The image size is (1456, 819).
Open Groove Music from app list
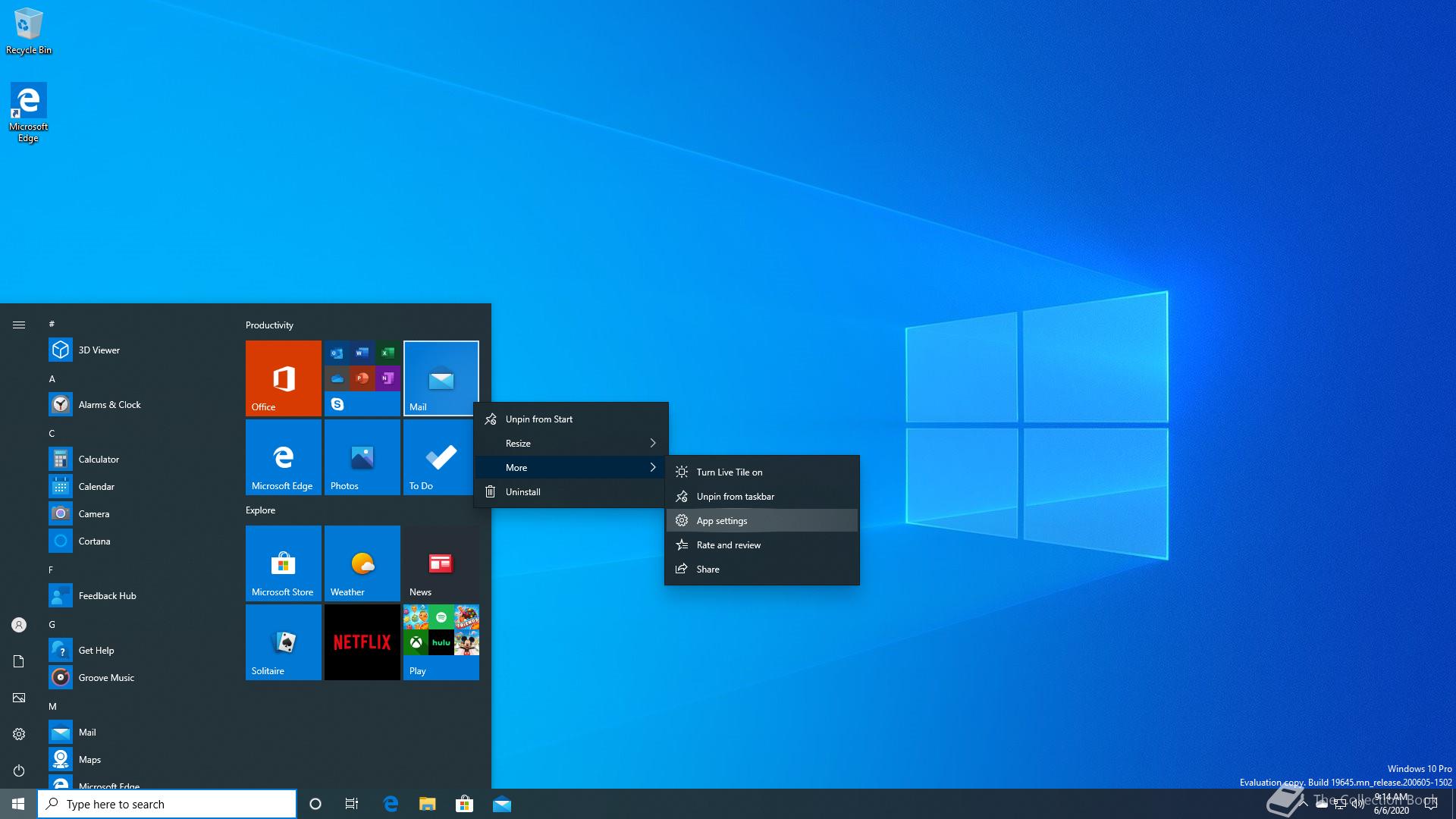point(136,677)
